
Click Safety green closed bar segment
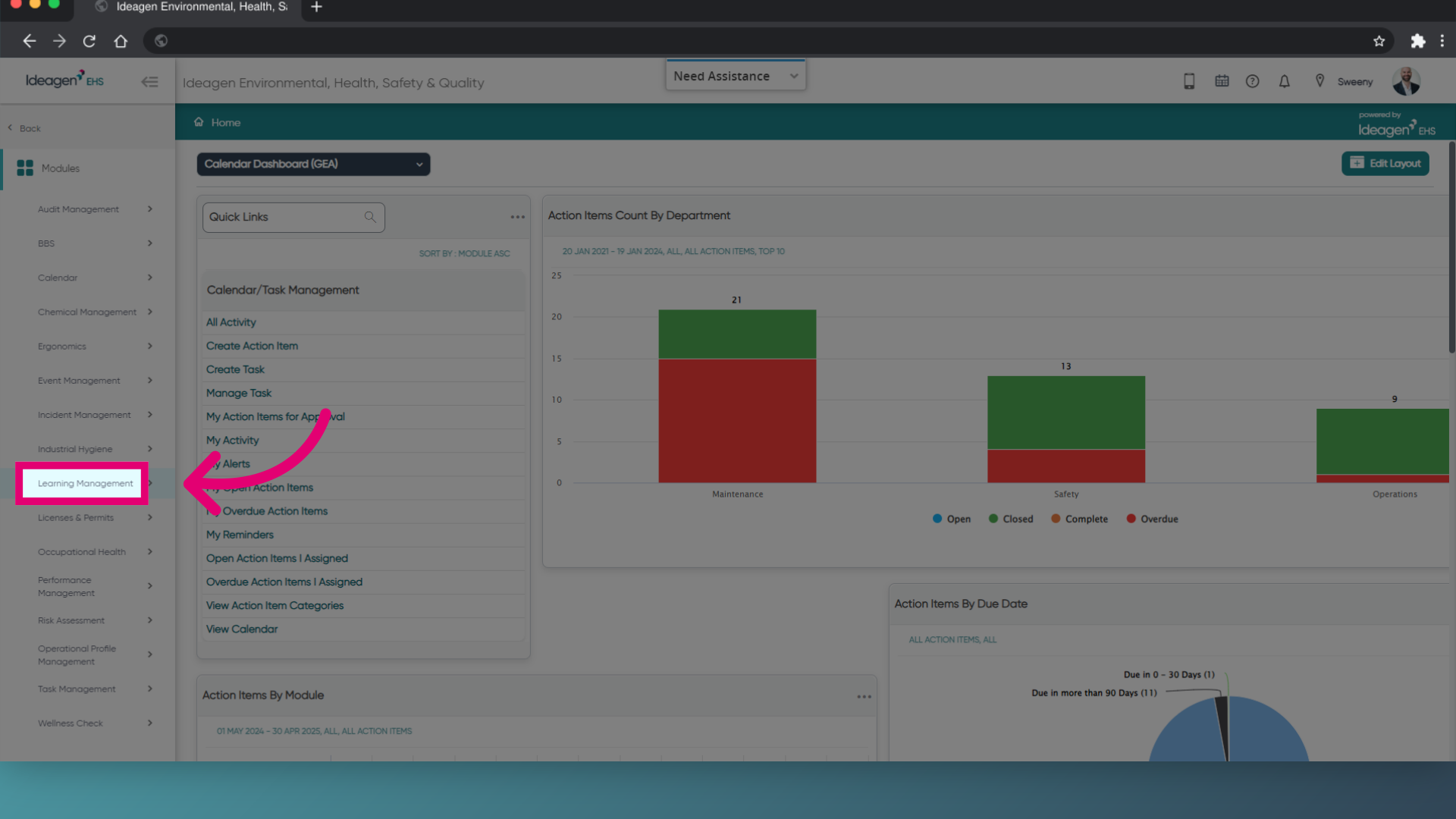[1066, 413]
